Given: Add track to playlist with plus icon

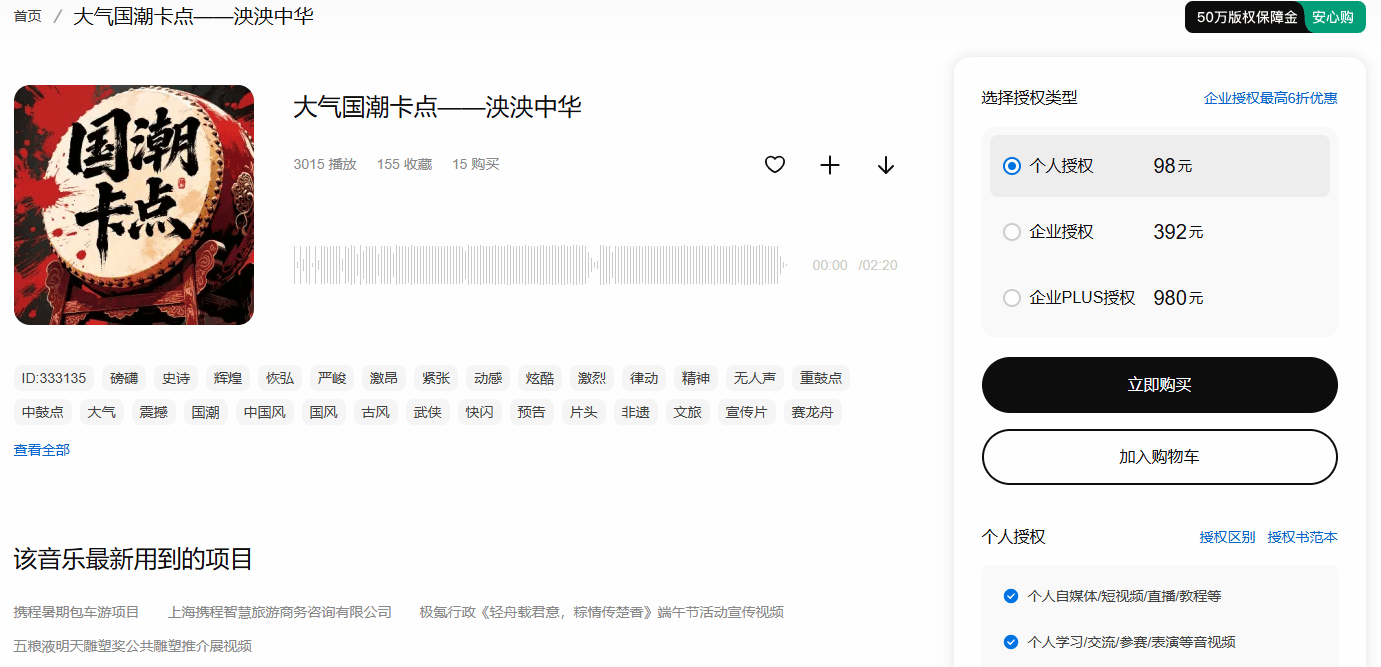Looking at the screenshot, I should [830, 165].
